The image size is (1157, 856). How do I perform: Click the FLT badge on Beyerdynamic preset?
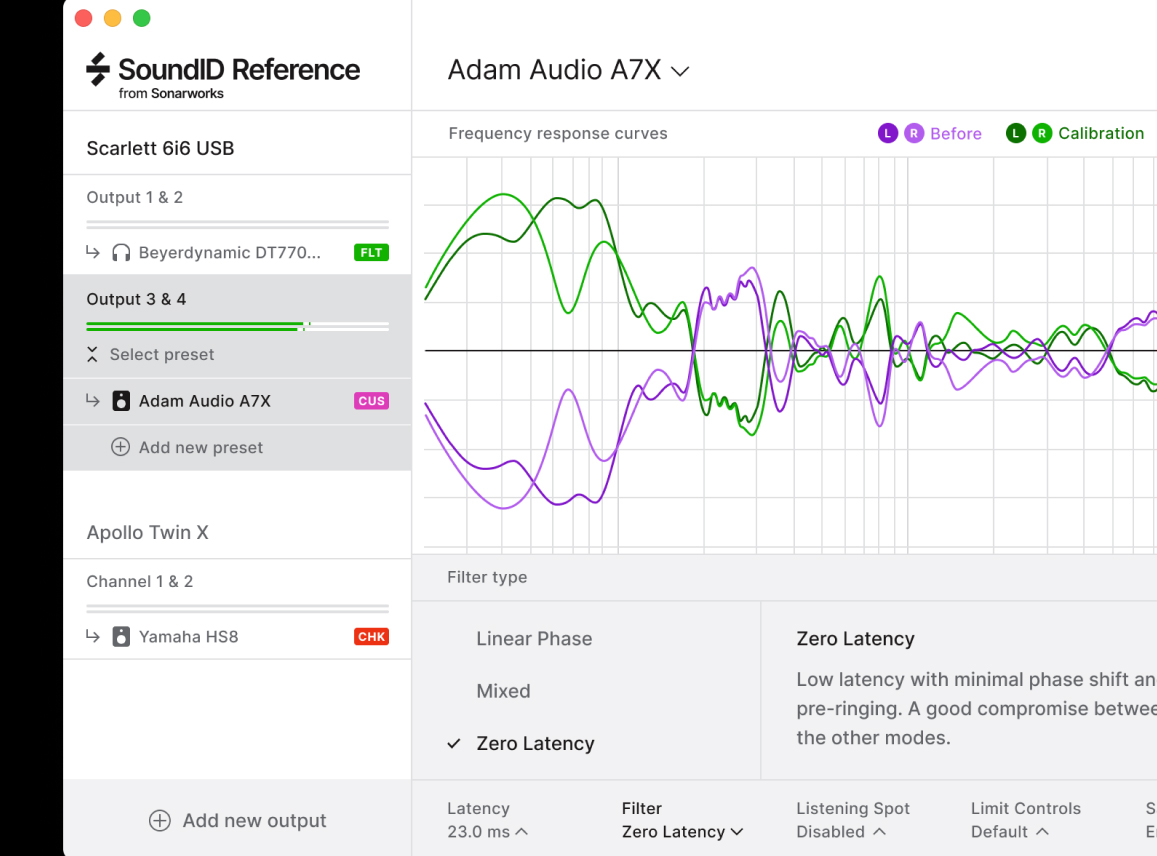point(371,253)
